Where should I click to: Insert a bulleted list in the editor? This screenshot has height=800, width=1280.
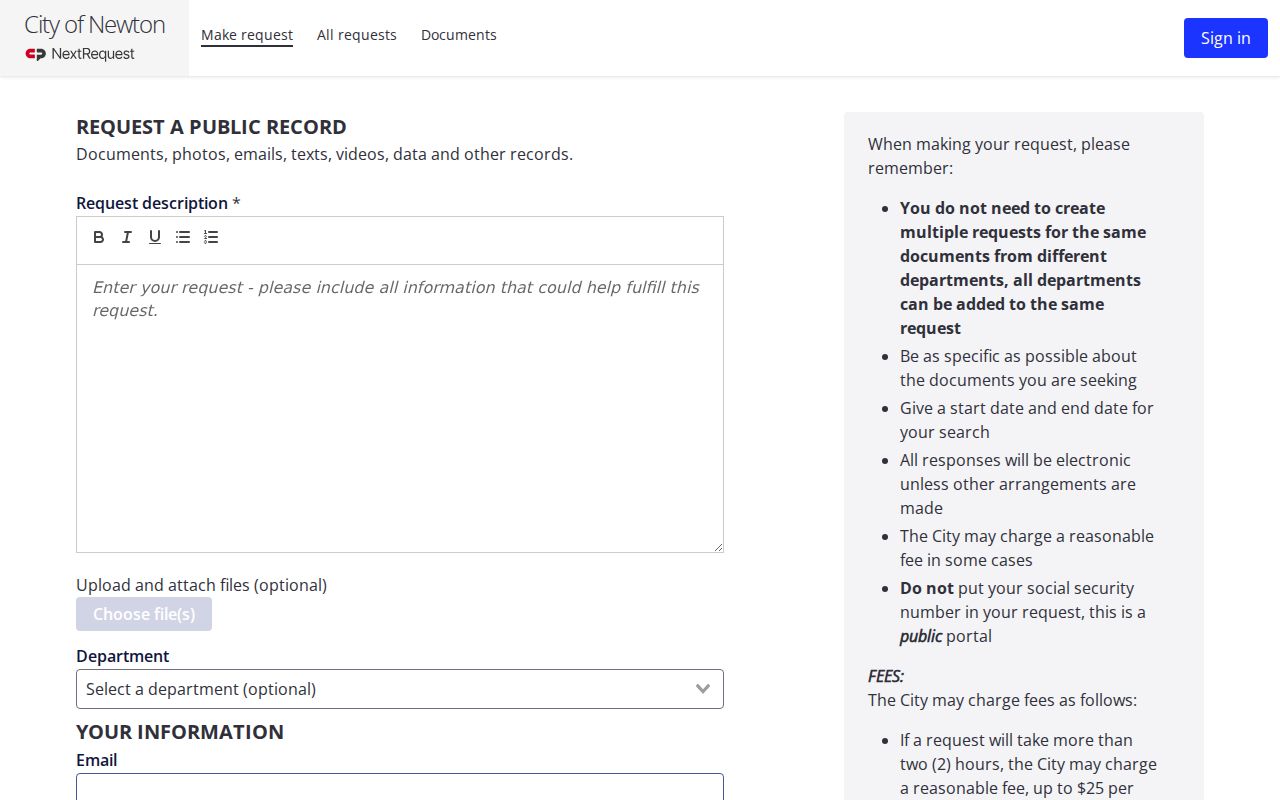coord(183,237)
